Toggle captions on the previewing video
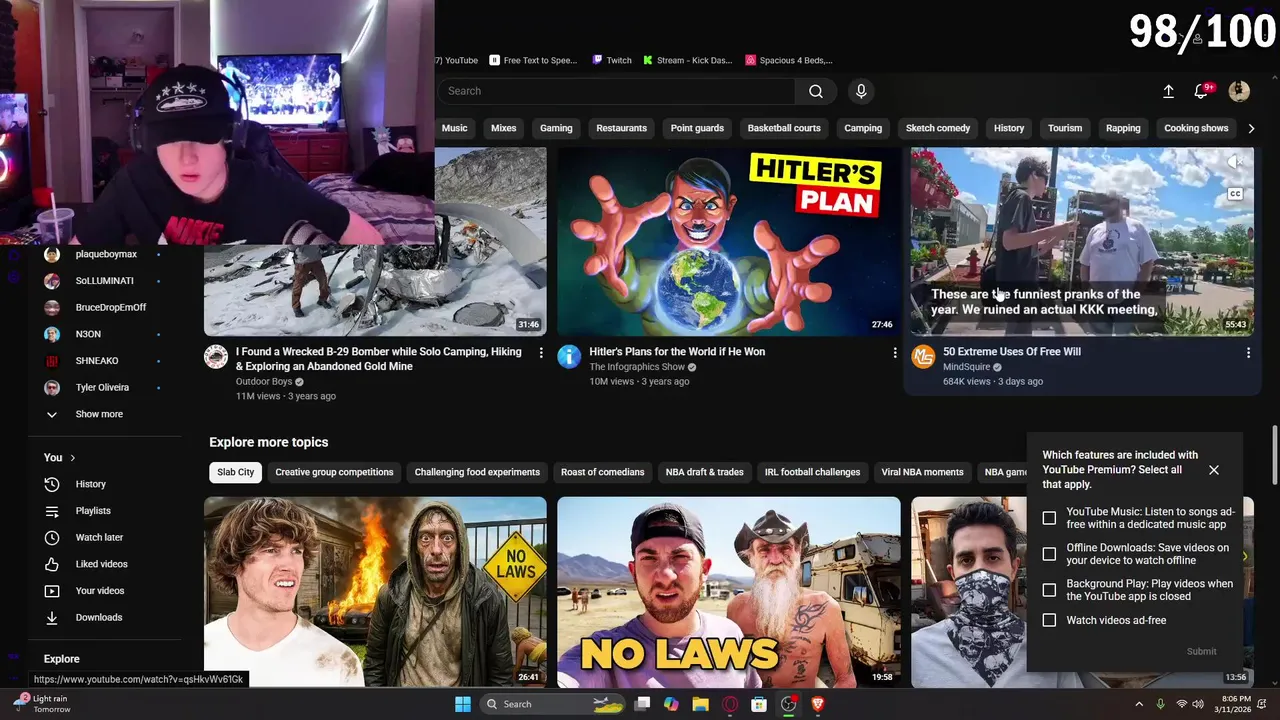1280x720 pixels. point(1235,194)
